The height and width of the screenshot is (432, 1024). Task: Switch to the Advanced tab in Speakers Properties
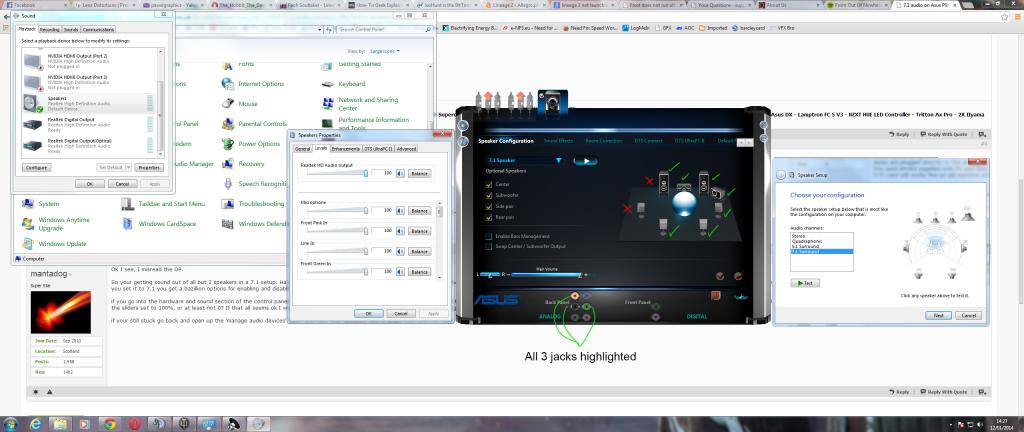point(406,149)
